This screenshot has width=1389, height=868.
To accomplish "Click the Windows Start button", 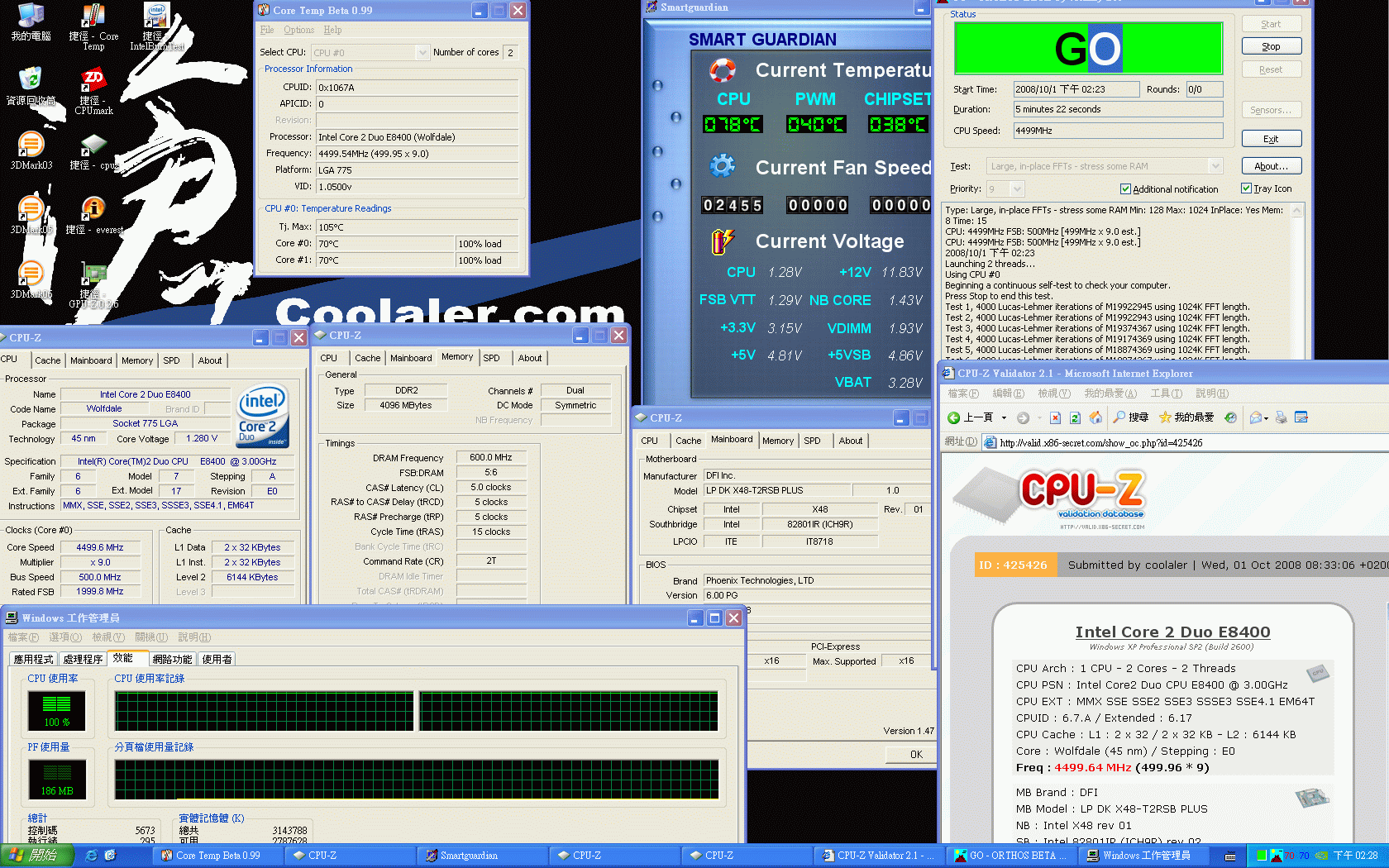I will coord(36,856).
